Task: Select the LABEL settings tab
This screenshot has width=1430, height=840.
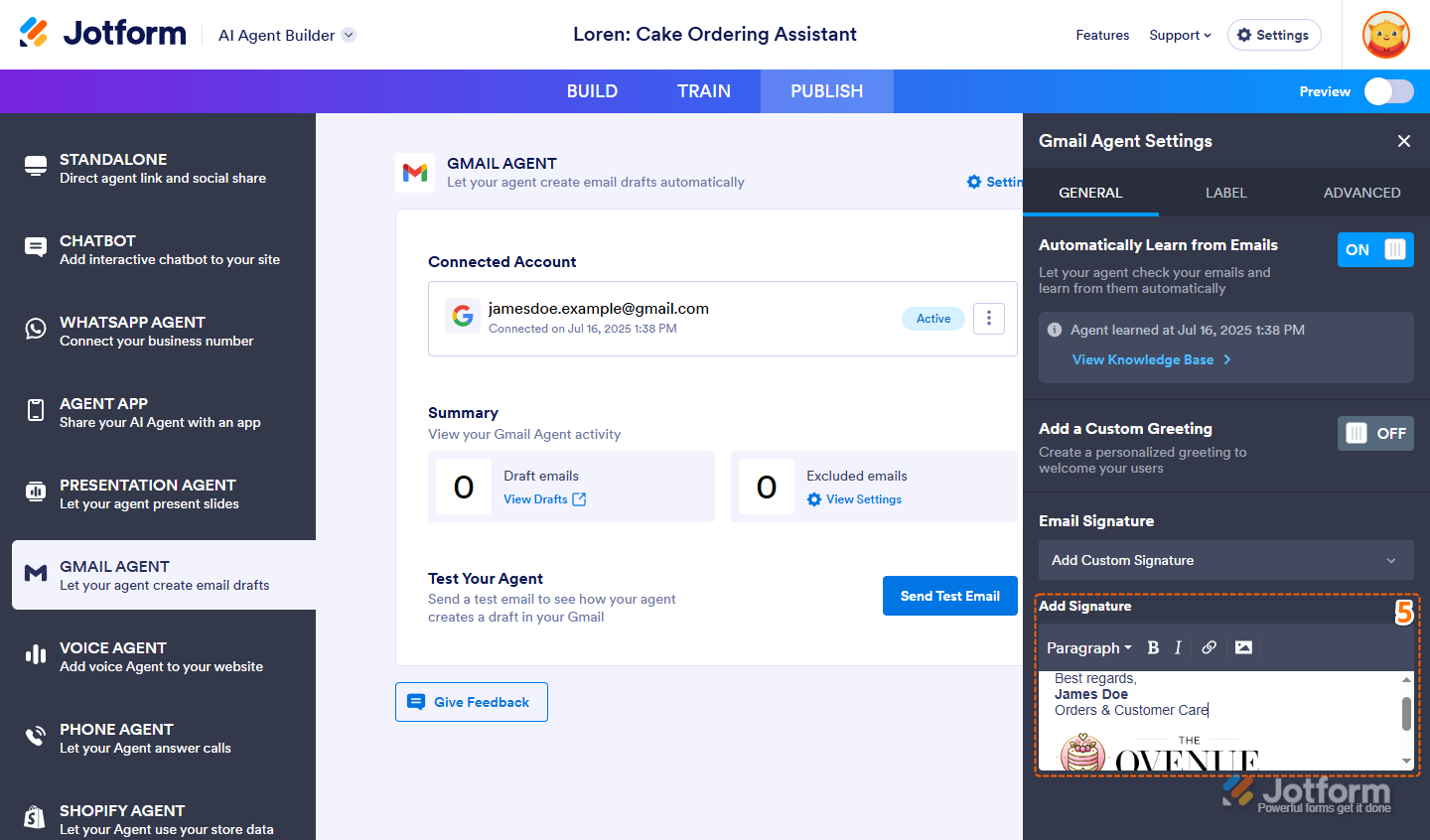Action: (x=1226, y=193)
